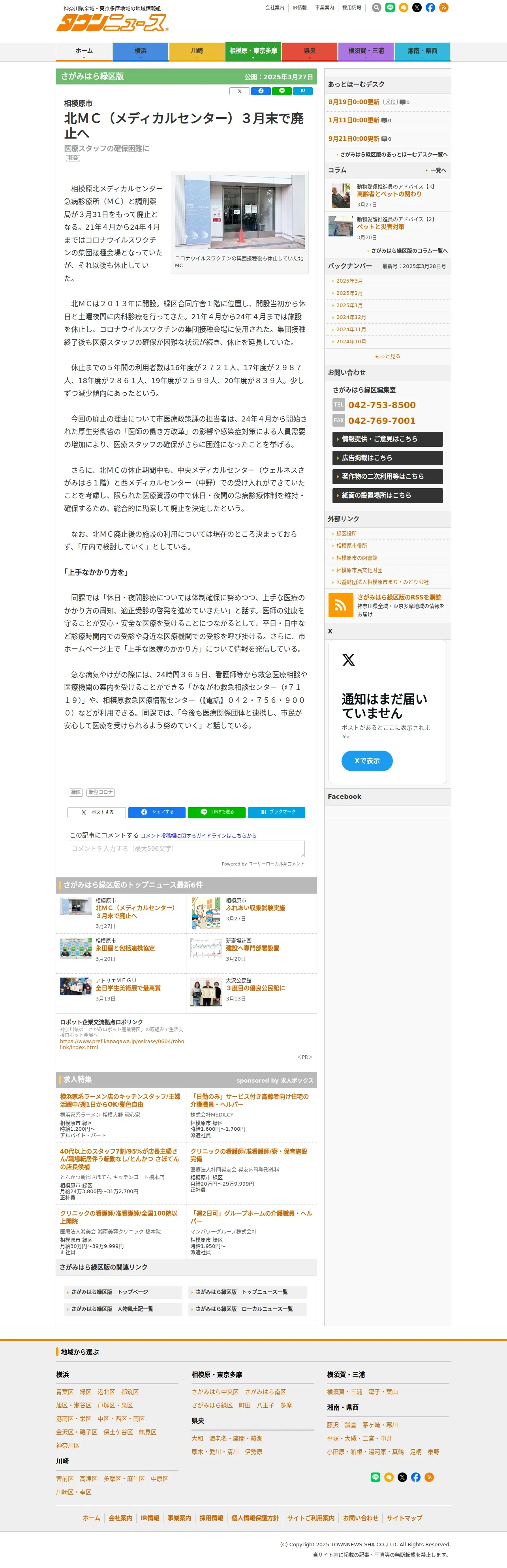The image size is (507, 1568).
Task: Expand 2024年12月 back number
Action: tap(351, 317)
